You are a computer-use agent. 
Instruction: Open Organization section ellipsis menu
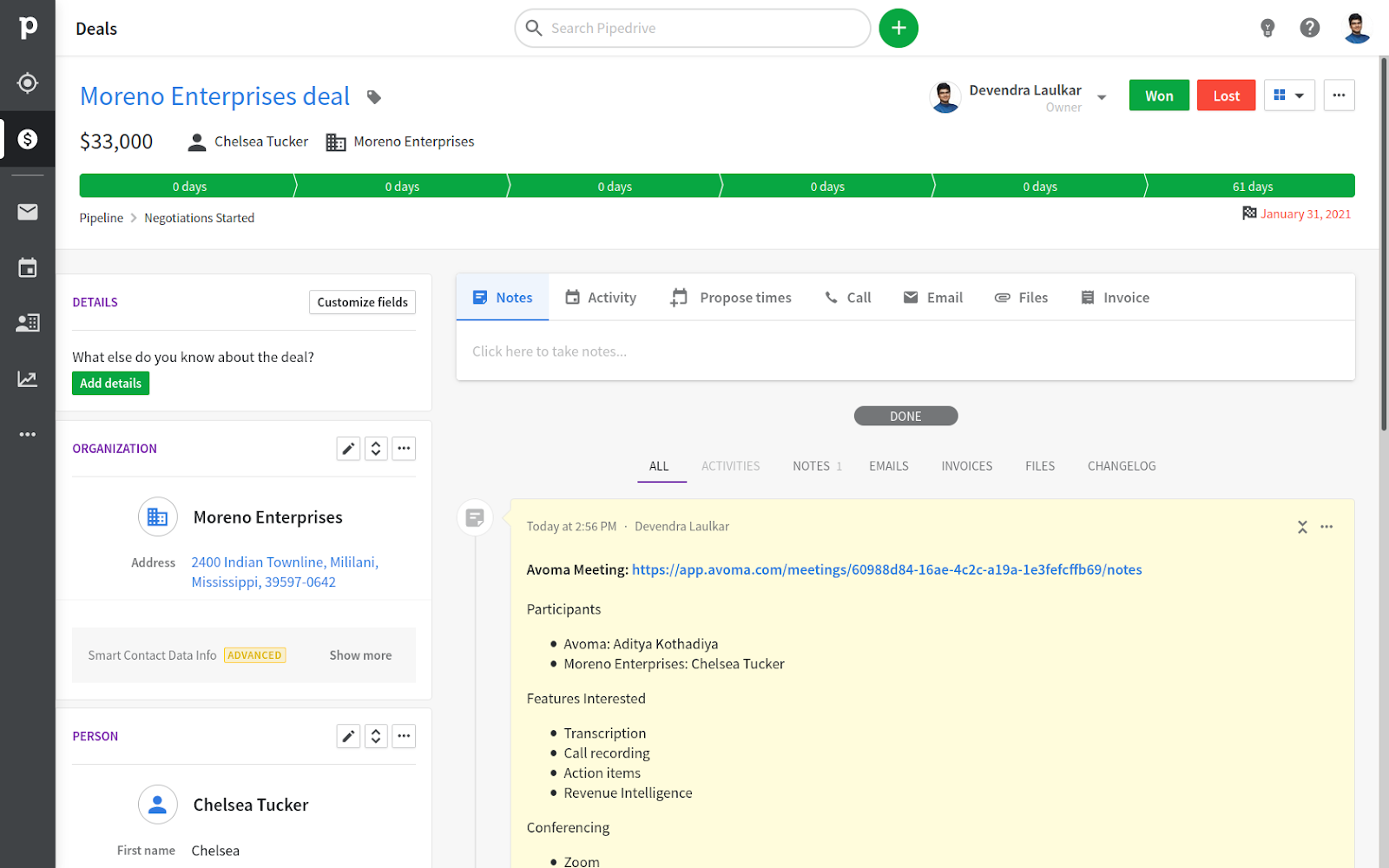[x=404, y=449]
